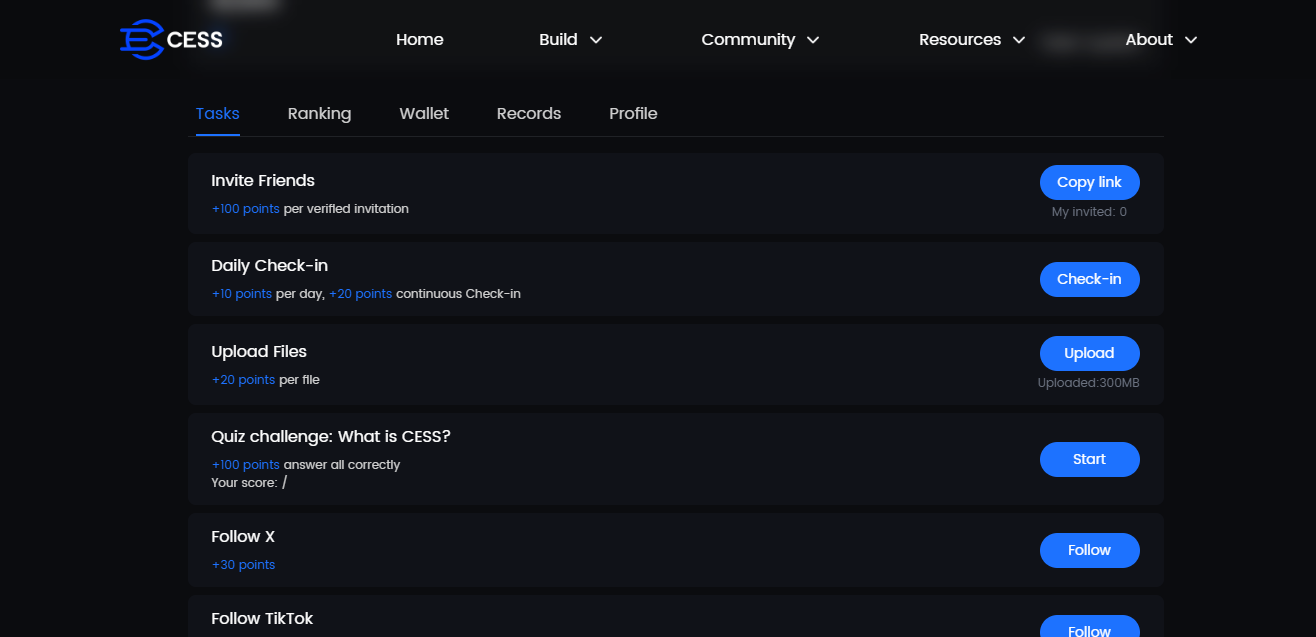The height and width of the screenshot is (637, 1316).
Task: Expand the Resources chevron arrow
Action: (1019, 40)
